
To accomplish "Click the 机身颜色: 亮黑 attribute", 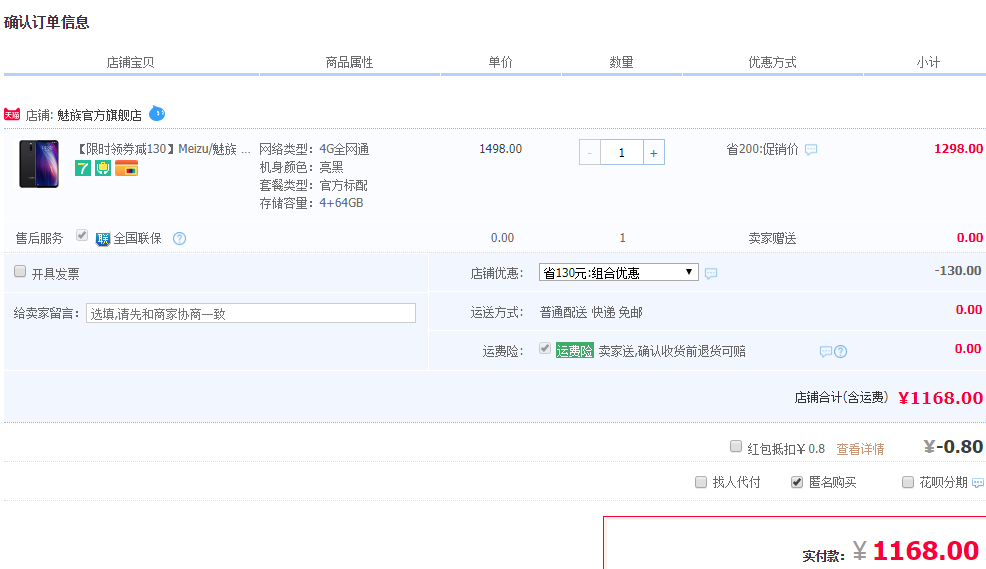I will (x=302, y=167).
